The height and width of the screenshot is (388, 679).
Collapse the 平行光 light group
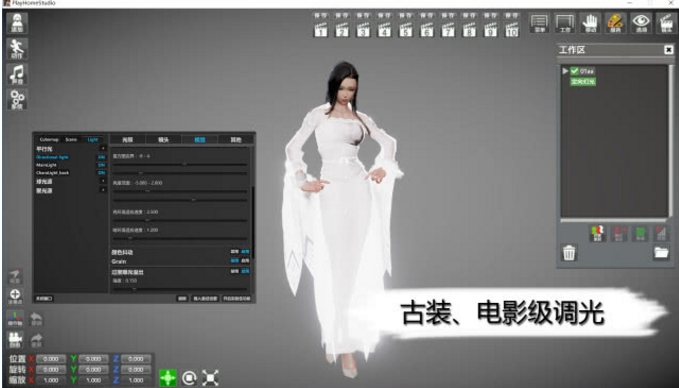103,149
